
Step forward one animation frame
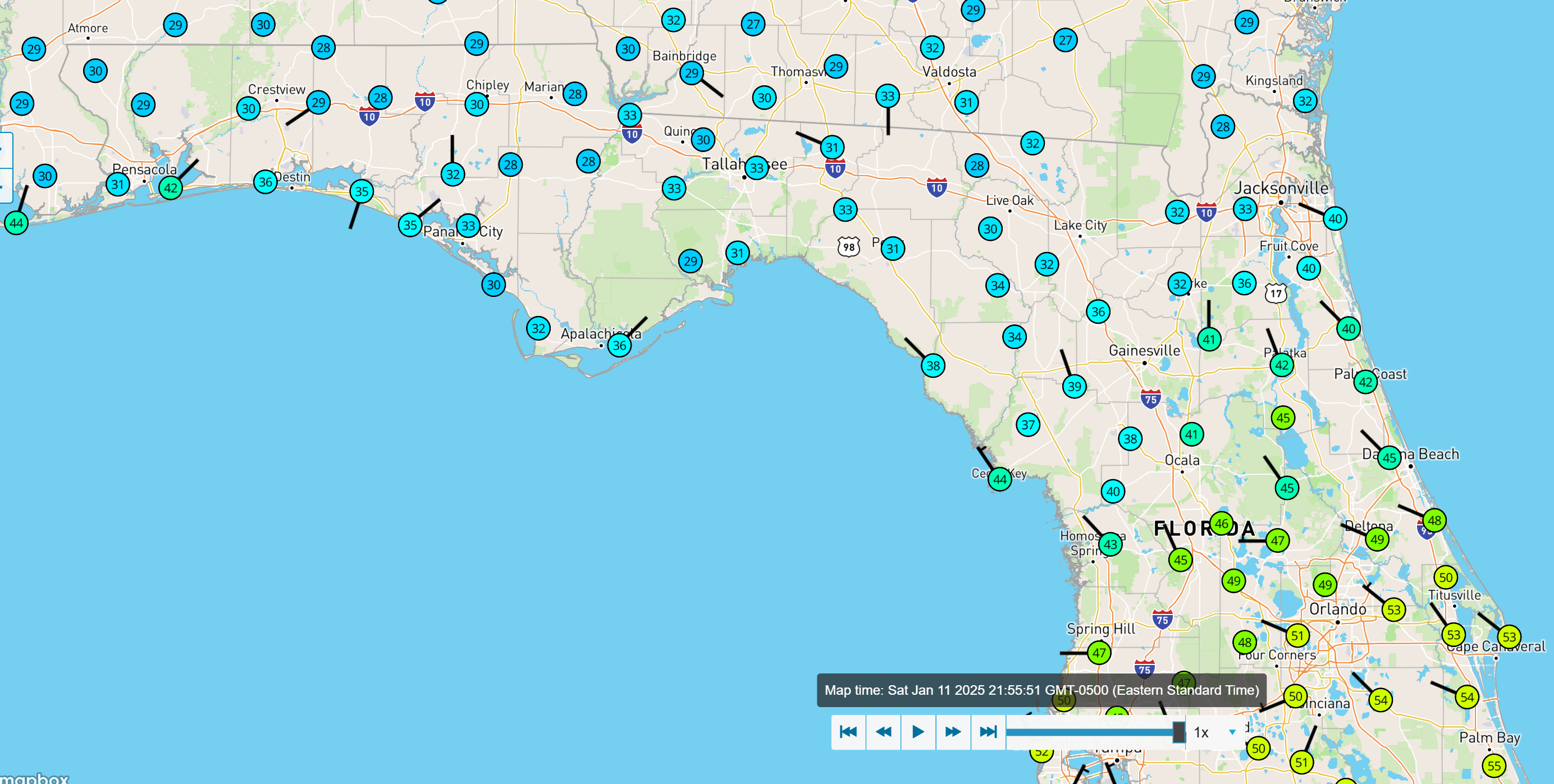[x=953, y=732]
